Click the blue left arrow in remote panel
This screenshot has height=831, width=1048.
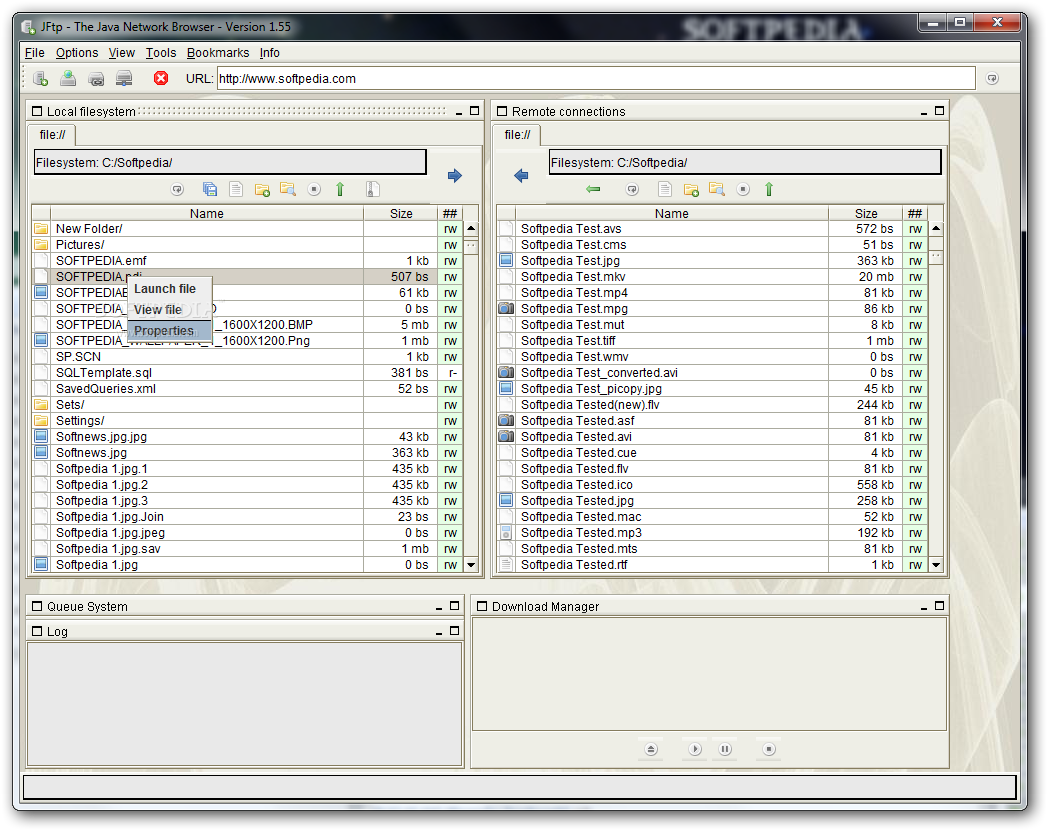coord(521,176)
